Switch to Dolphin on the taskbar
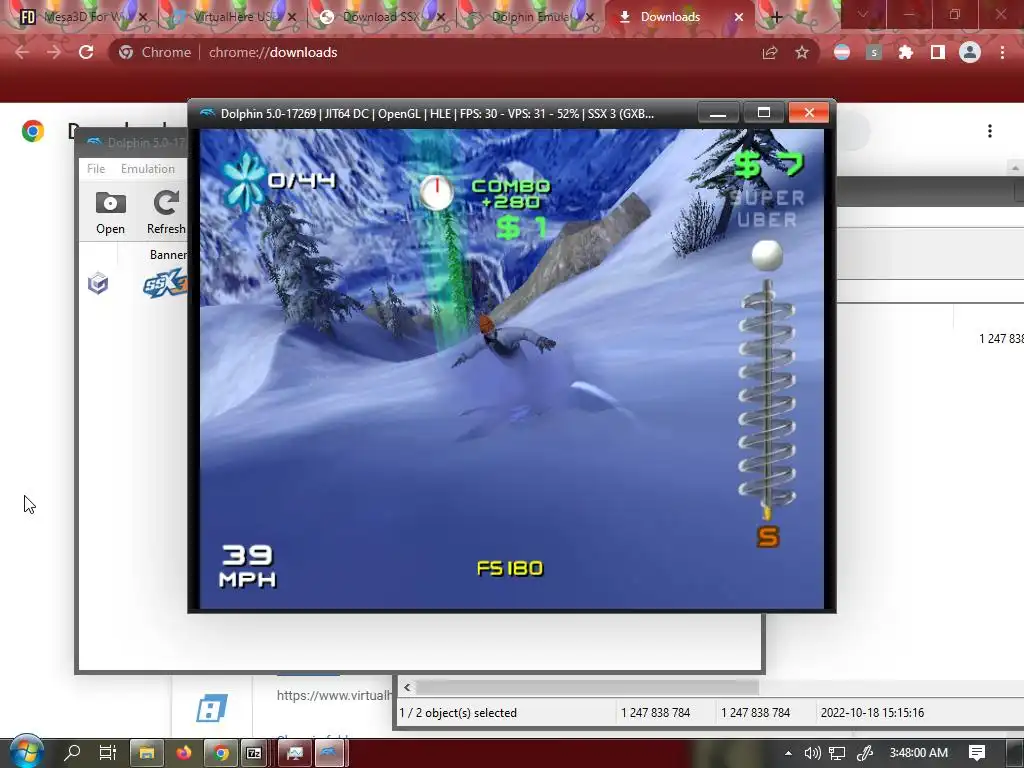The width and height of the screenshot is (1024, 768). click(328, 753)
